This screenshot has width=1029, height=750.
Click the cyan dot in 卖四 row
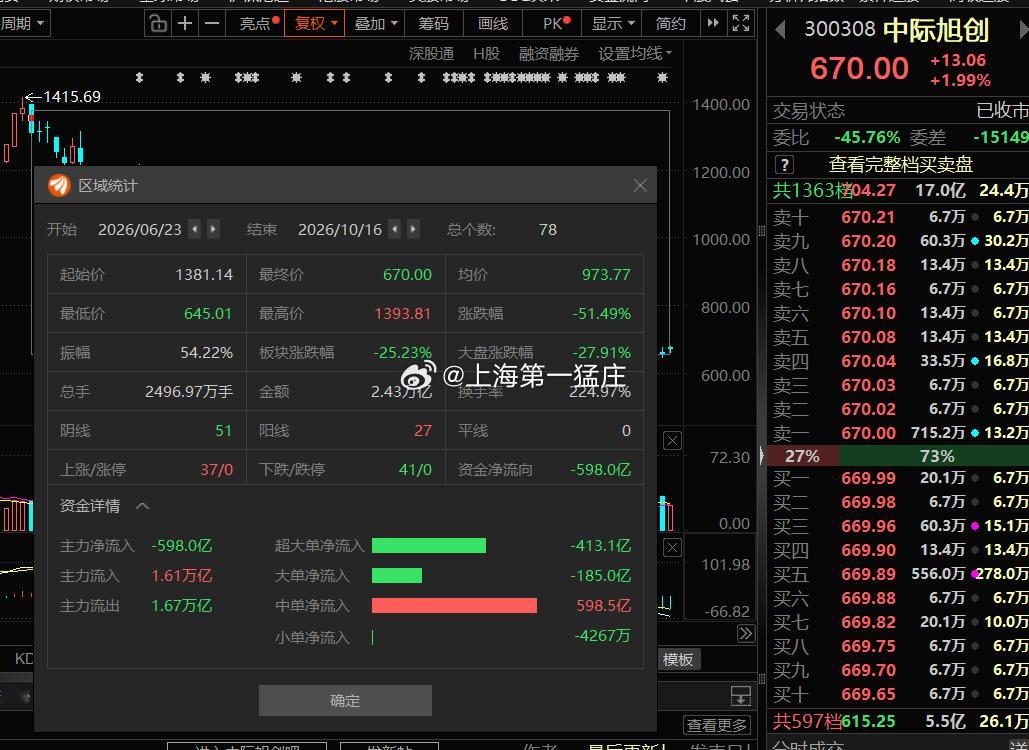[975, 361]
